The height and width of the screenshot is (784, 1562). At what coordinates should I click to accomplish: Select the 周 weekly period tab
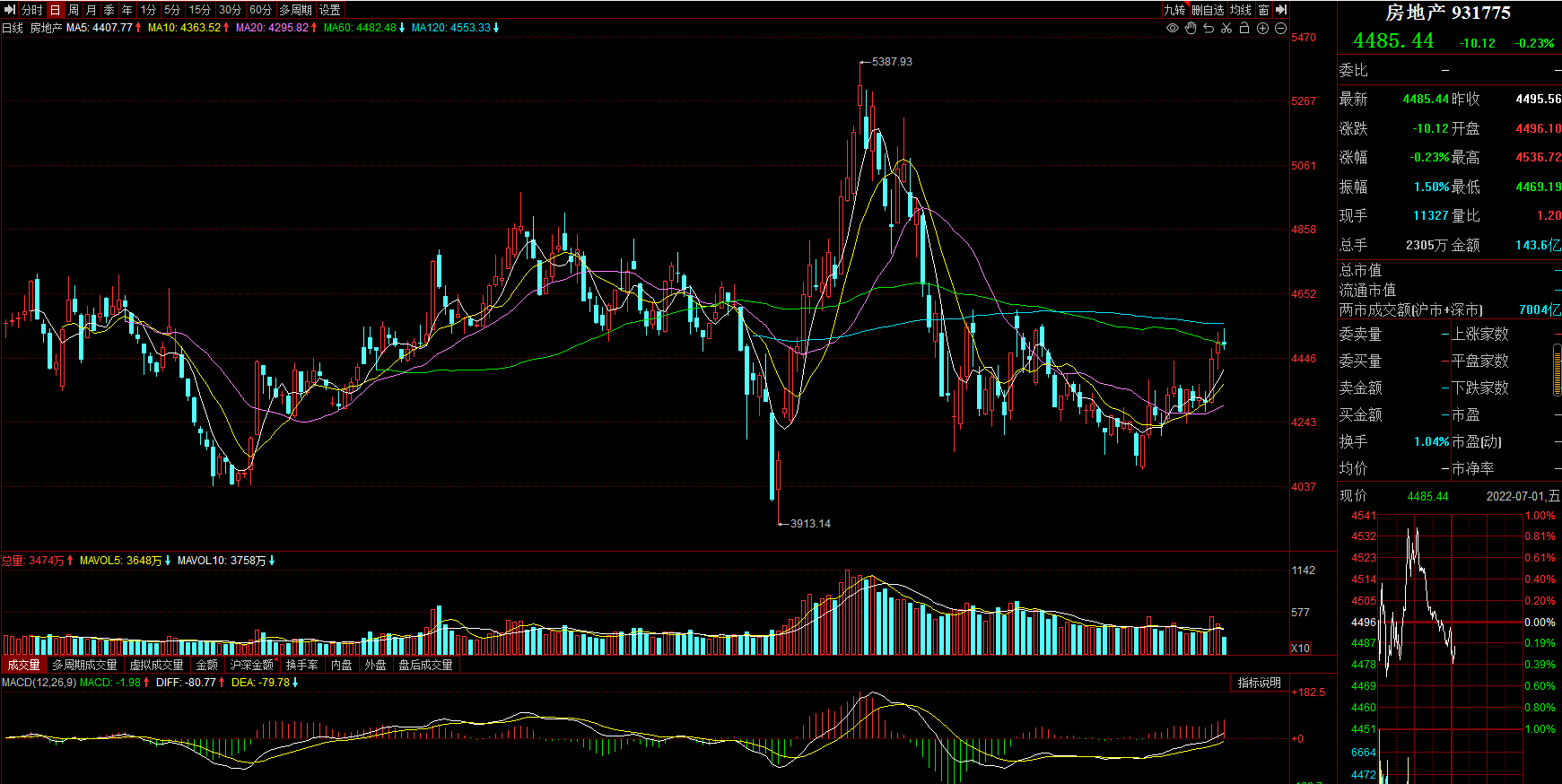pos(74,10)
